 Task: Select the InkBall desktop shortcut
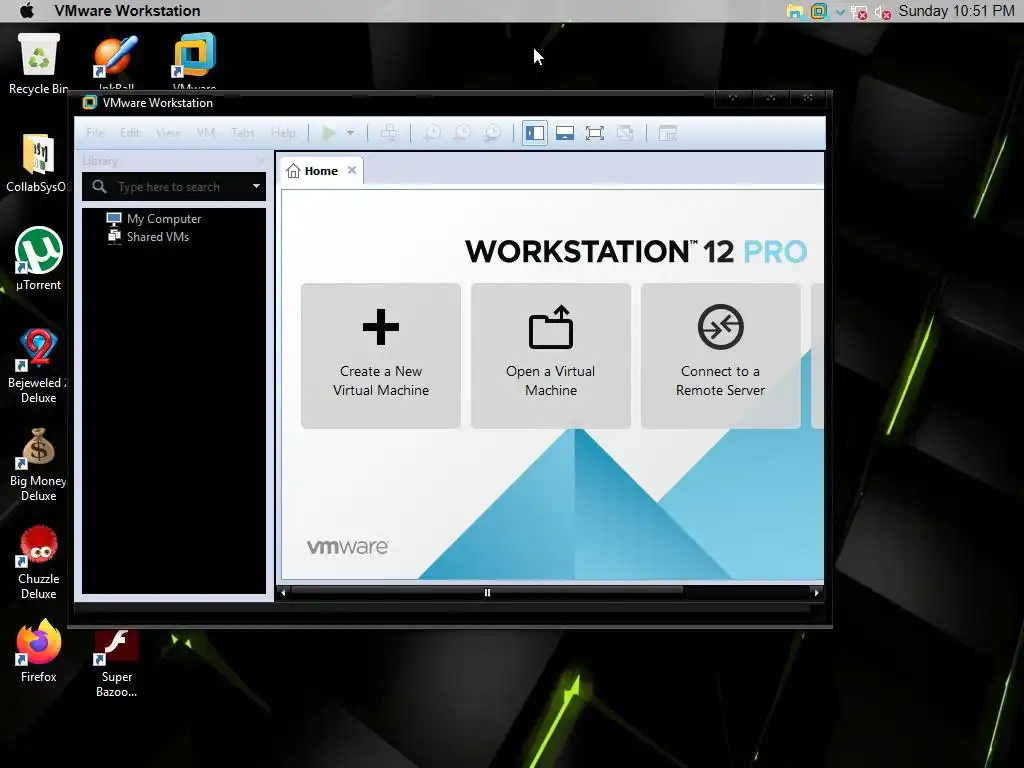[x=116, y=63]
